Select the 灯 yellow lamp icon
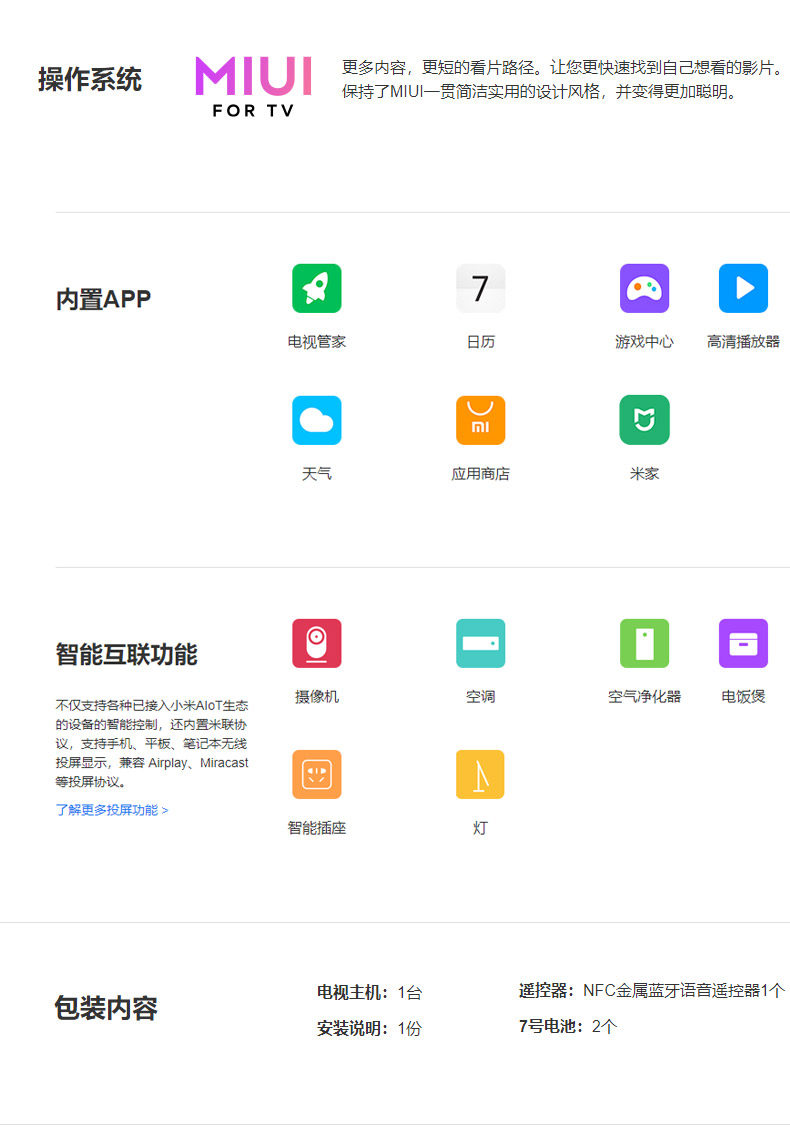This screenshot has width=790, height=1134. pyautogui.click(x=480, y=775)
